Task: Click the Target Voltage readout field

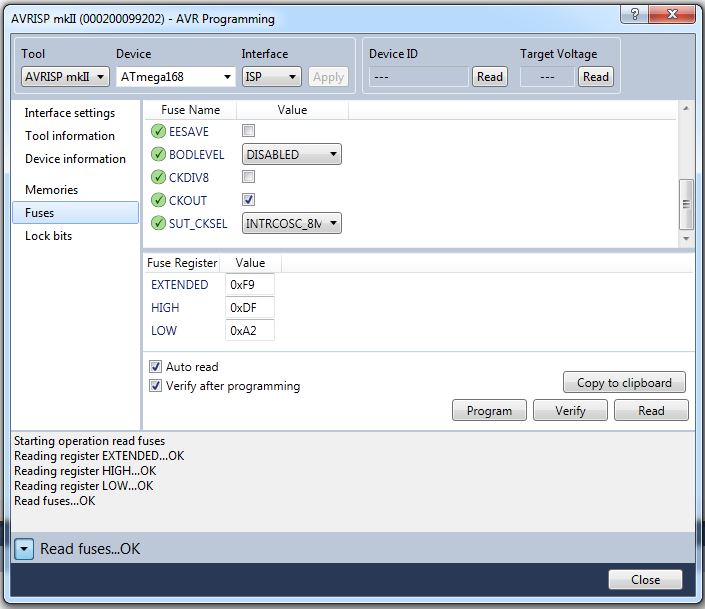Action: coord(547,77)
